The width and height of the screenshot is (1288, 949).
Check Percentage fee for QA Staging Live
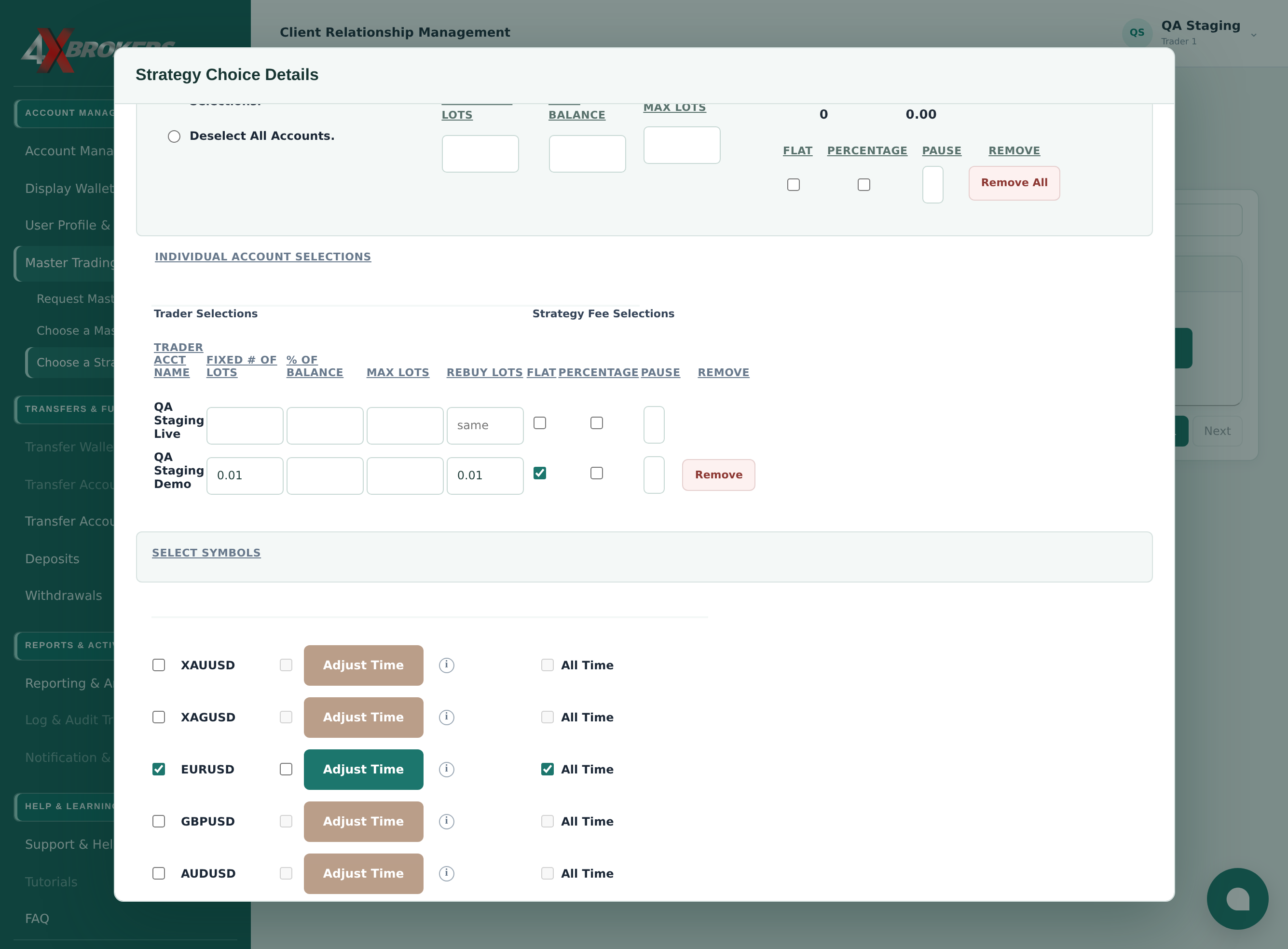click(x=597, y=423)
